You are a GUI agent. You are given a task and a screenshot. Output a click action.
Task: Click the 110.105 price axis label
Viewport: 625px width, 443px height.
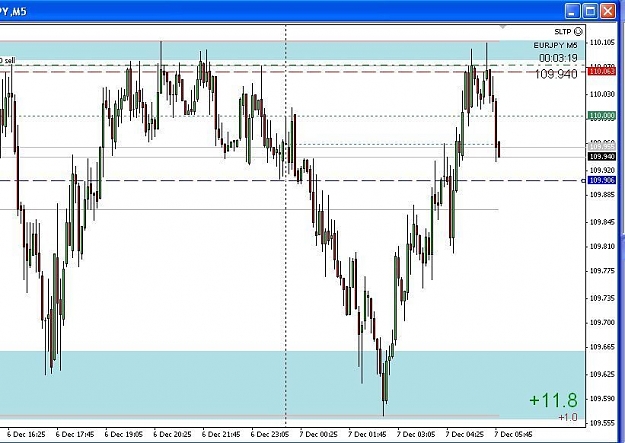(602, 43)
